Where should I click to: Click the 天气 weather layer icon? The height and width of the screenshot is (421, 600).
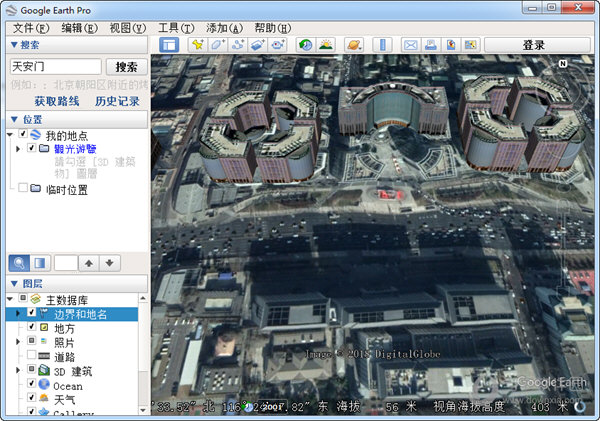click(x=44, y=398)
